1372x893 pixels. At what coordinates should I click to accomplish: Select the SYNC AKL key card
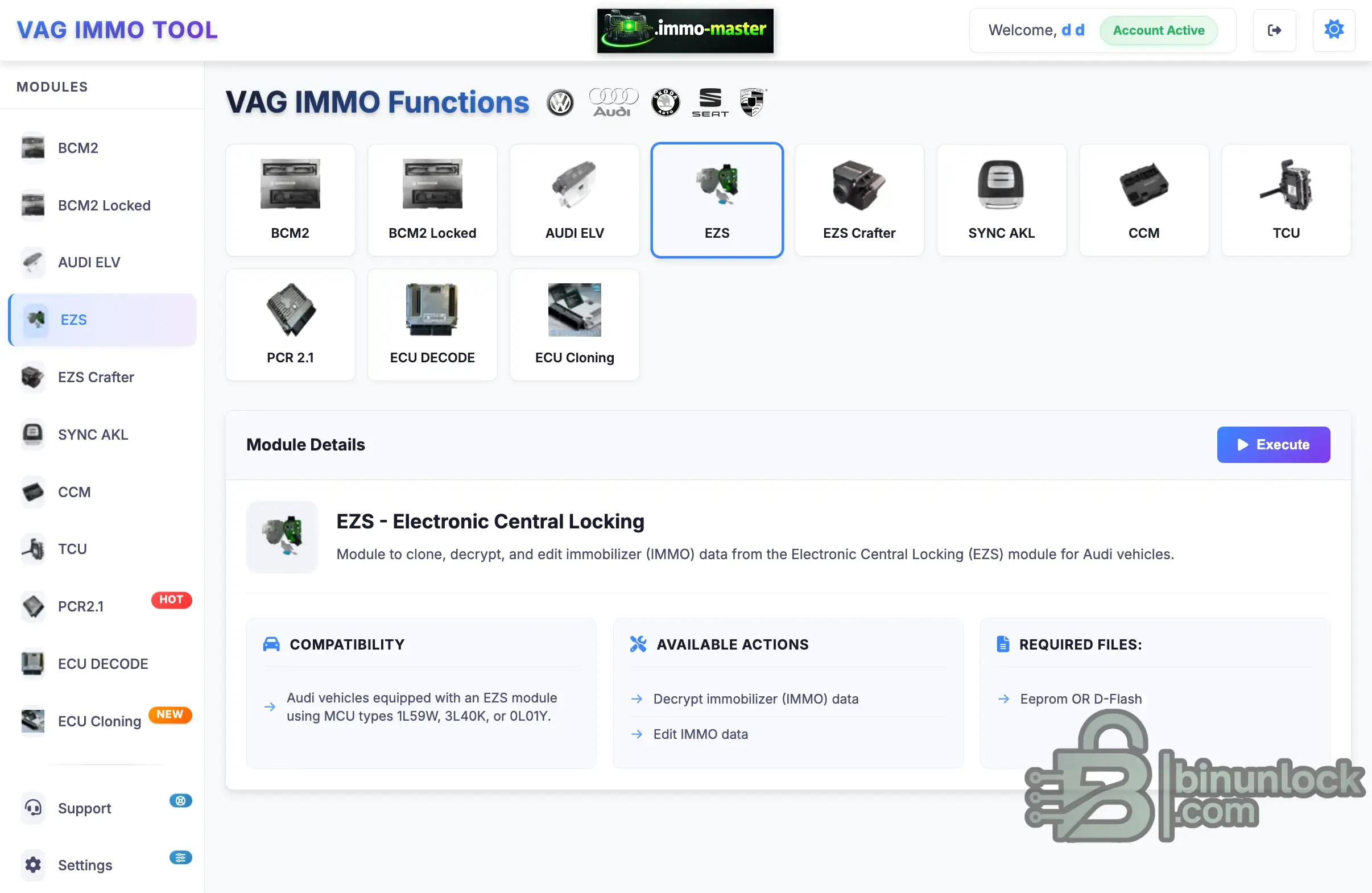1001,200
